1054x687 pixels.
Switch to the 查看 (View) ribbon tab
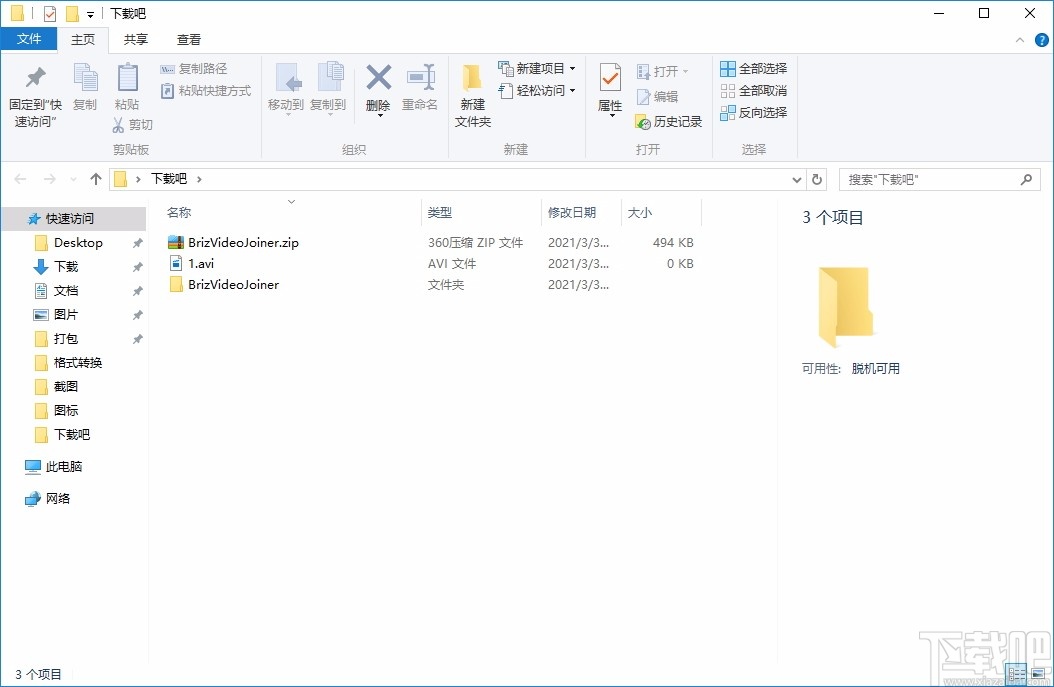click(x=188, y=40)
